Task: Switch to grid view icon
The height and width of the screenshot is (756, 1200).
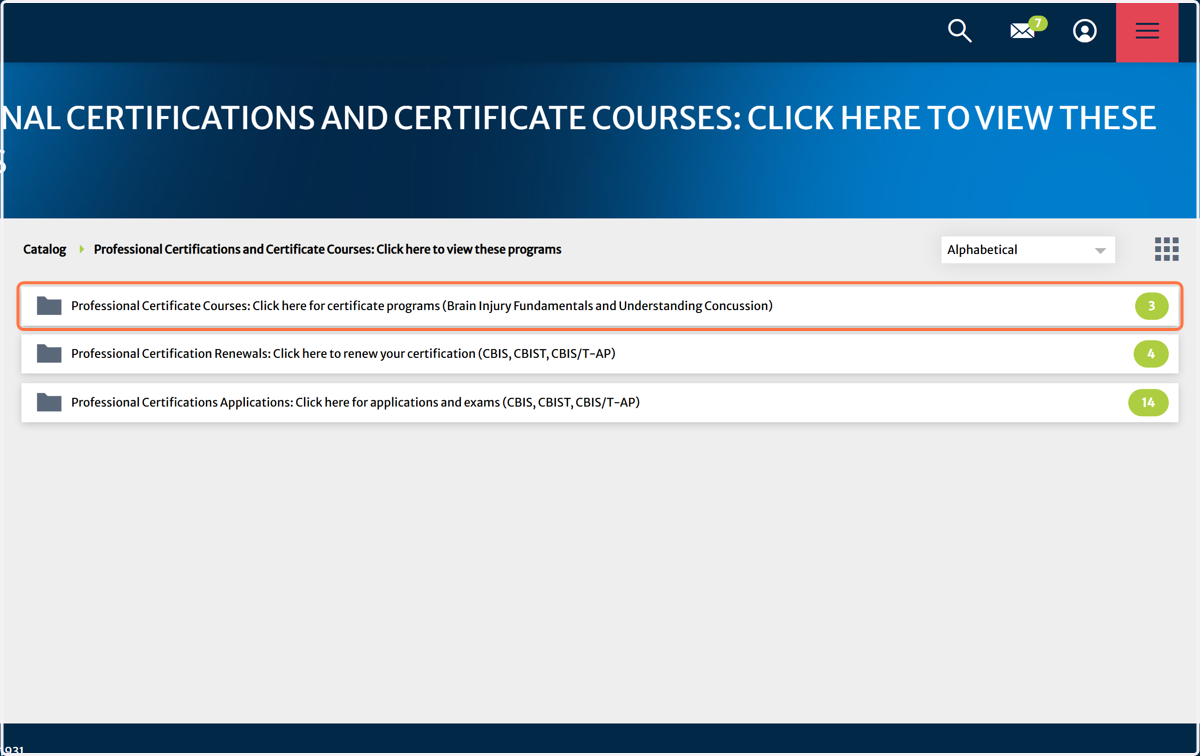Action: (1167, 249)
